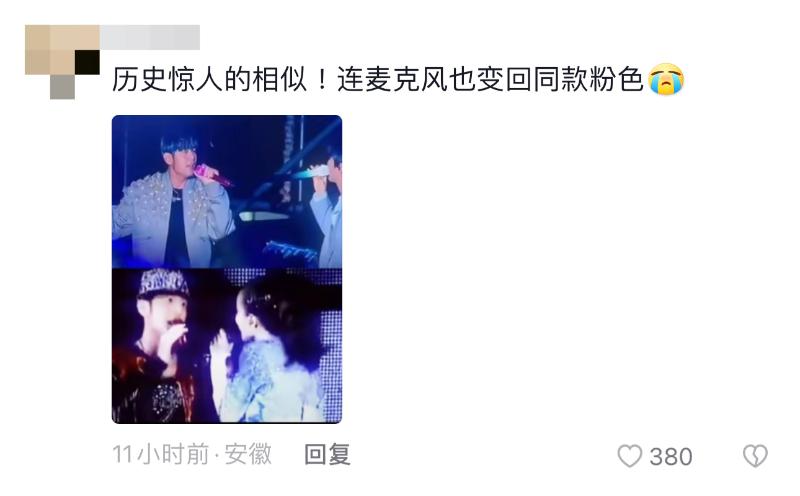This screenshot has height=496, width=800.
Task: Click the top photo with pink microphone
Action: (227, 191)
